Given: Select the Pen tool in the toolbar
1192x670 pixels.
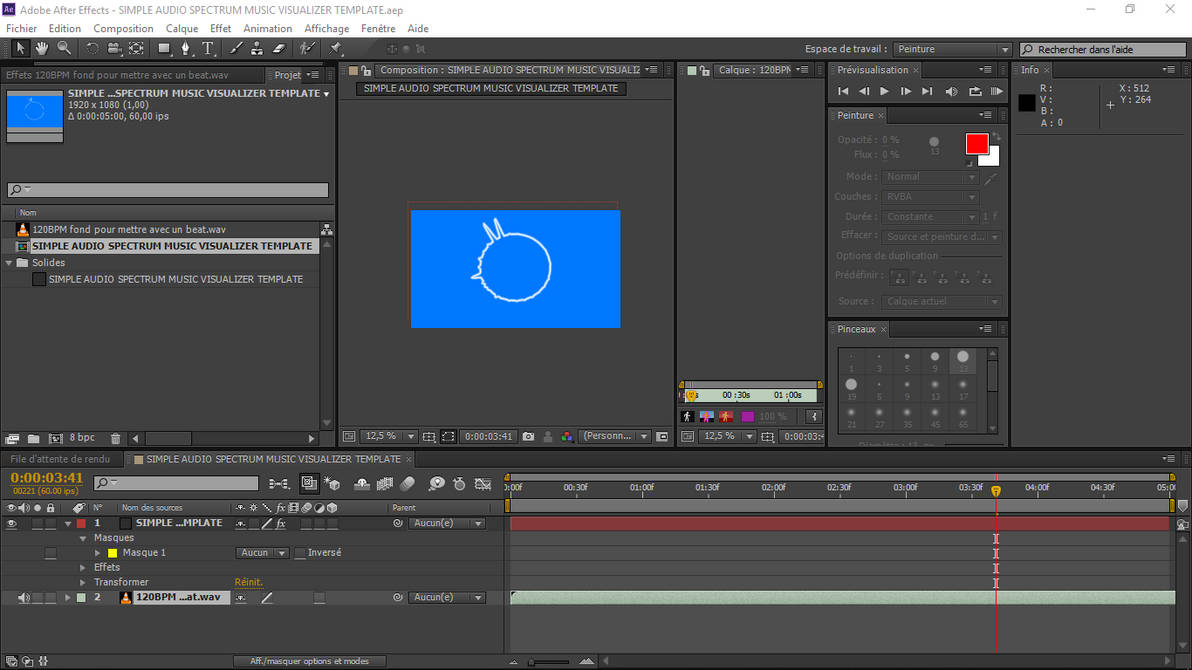Looking at the screenshot, I should [186, 48].
